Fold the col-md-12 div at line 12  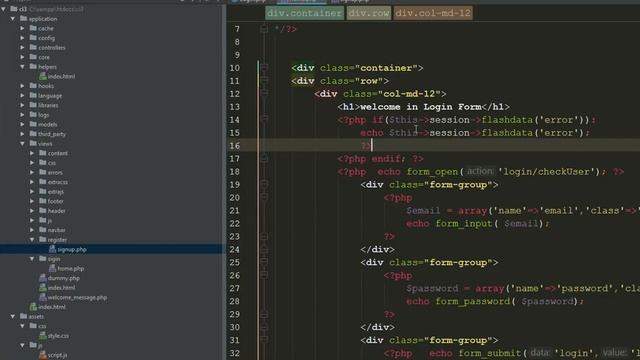264,94
